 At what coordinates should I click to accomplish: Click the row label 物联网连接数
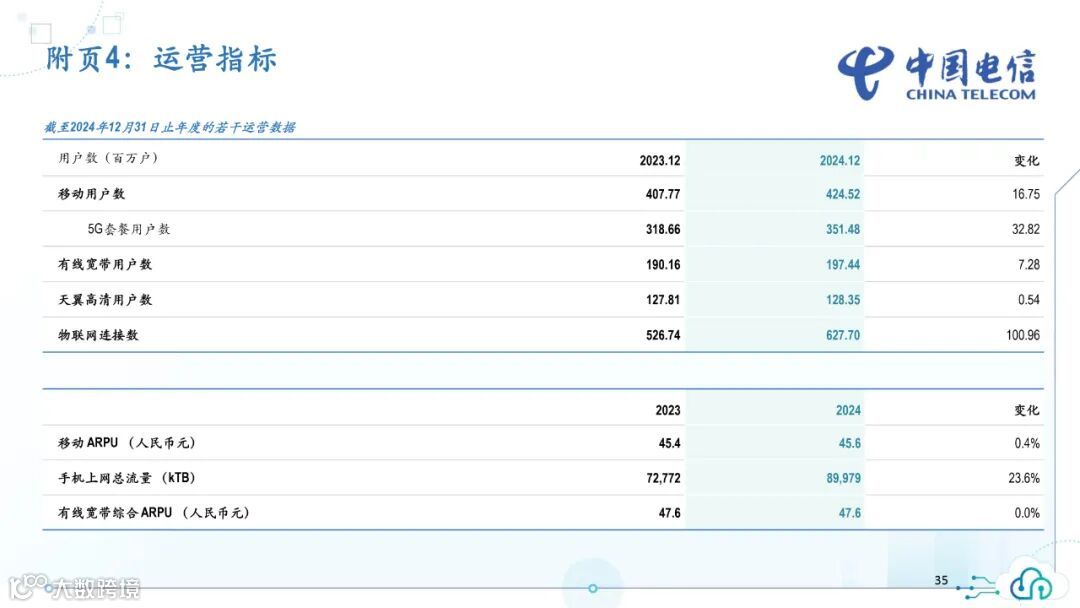coord(98,335)
